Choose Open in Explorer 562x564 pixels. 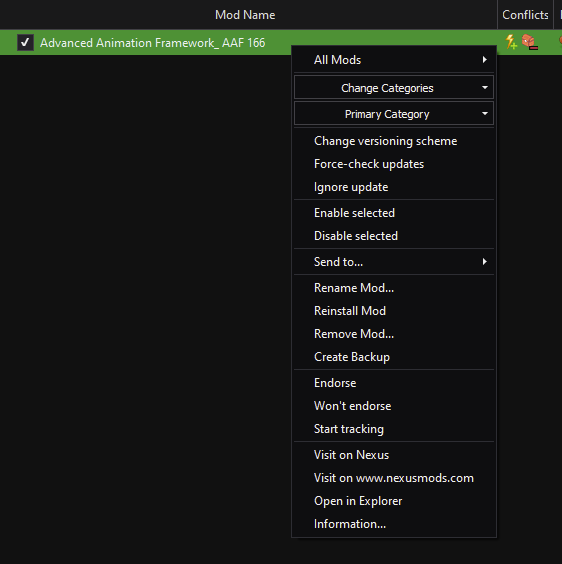coord(394,501)
